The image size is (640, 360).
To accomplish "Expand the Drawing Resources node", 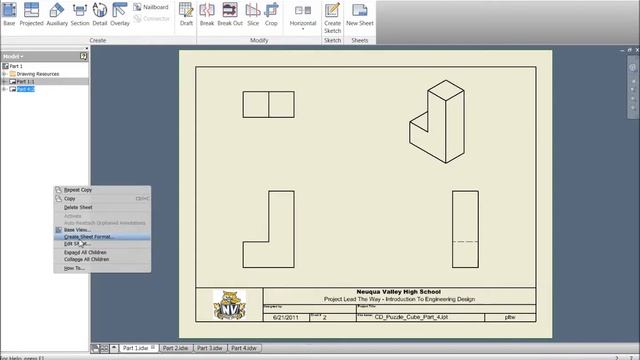I will pos(4,74).
